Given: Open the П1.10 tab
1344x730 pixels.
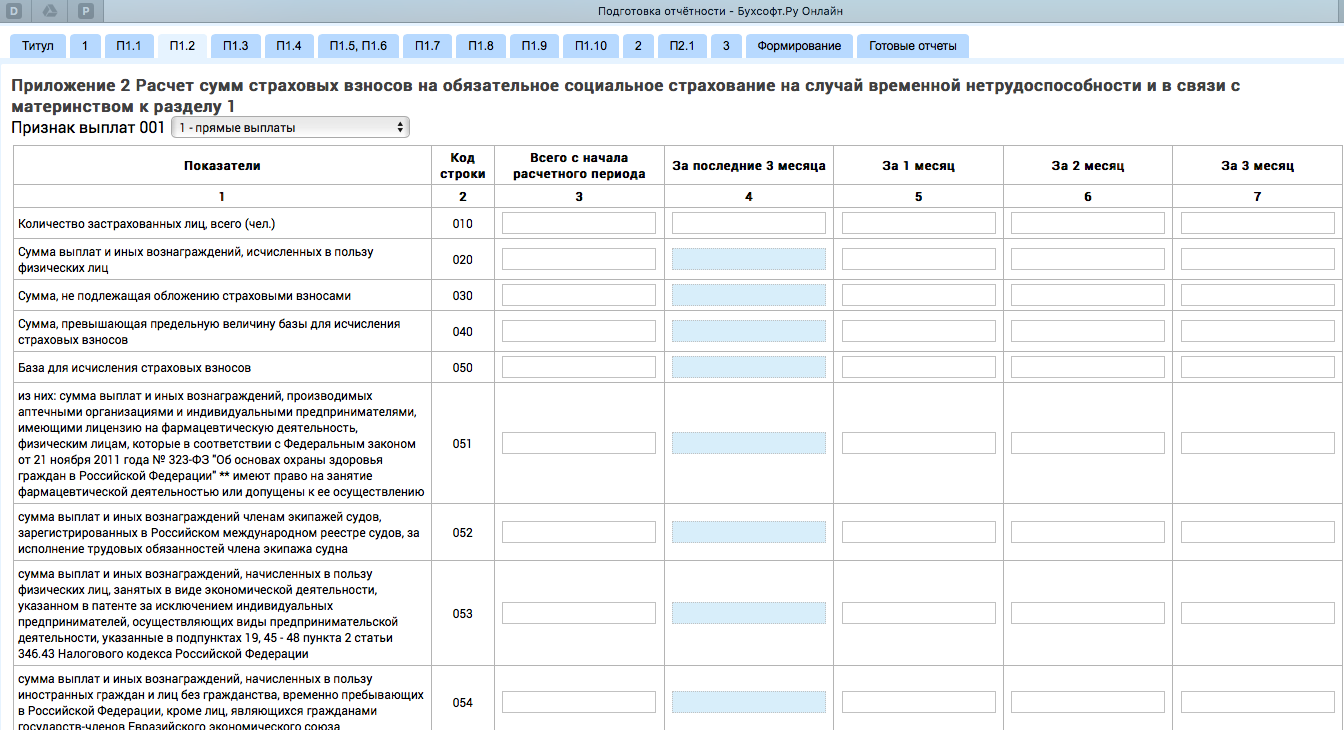Looking at the screenshot, I should [x=591, y=46].
